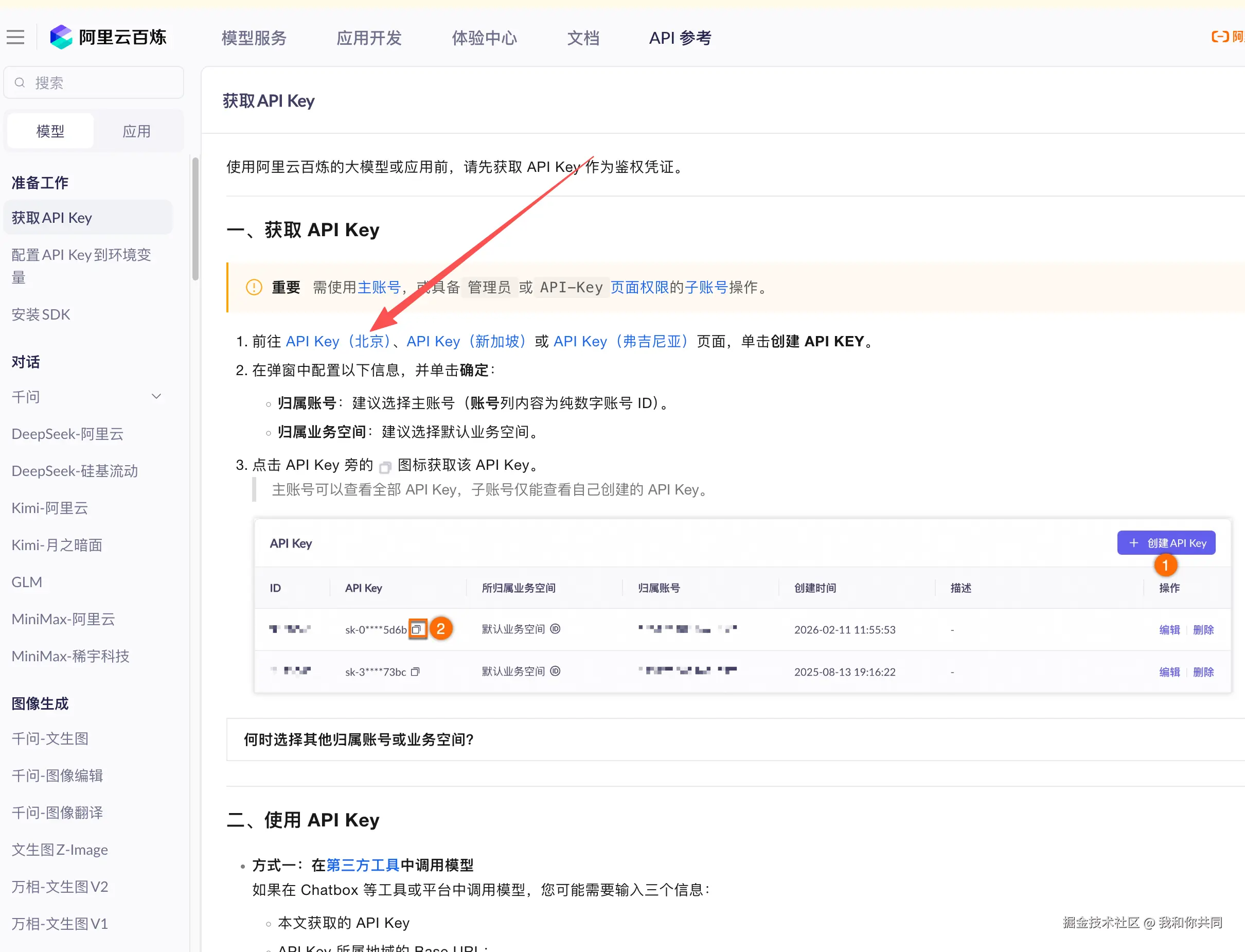The width and height of the screenshot is (1245, 952).
Task: Open the API 参考 top tab
Action: point(680,38)
